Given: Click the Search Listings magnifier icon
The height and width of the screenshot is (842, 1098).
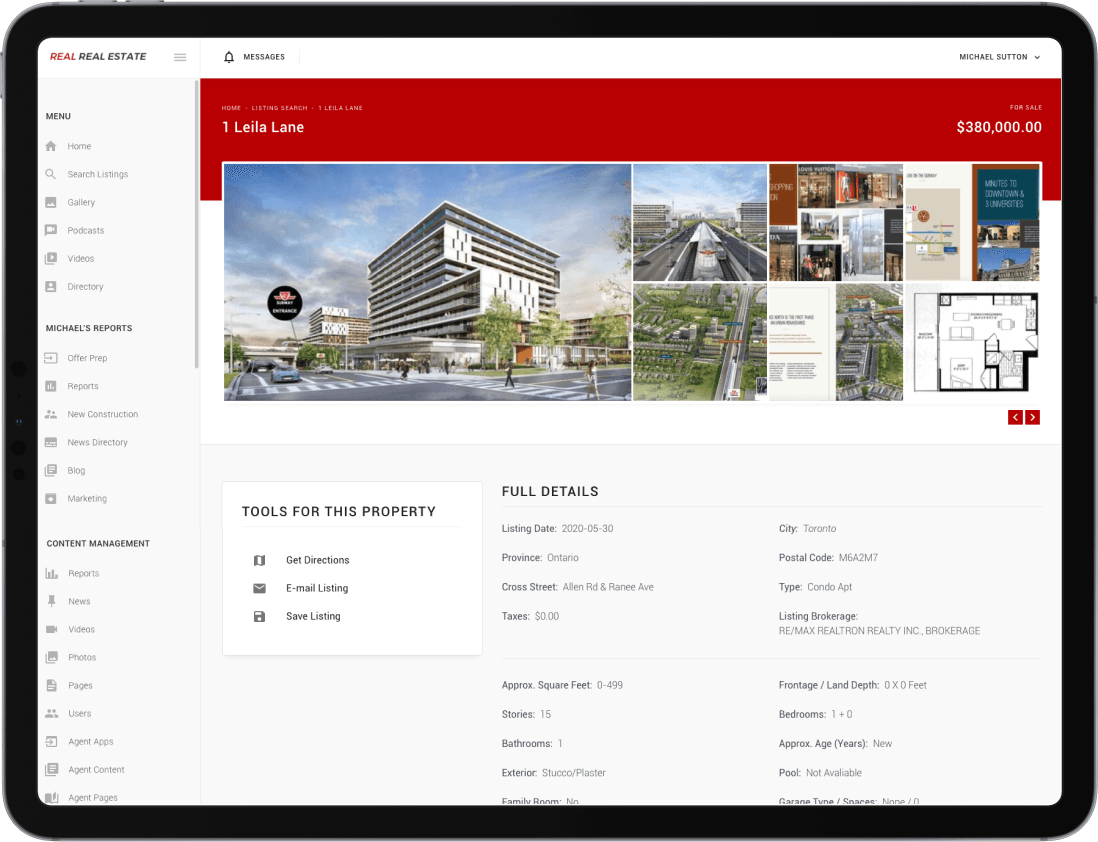Looking at the screenshot, I should click(51, 174).
